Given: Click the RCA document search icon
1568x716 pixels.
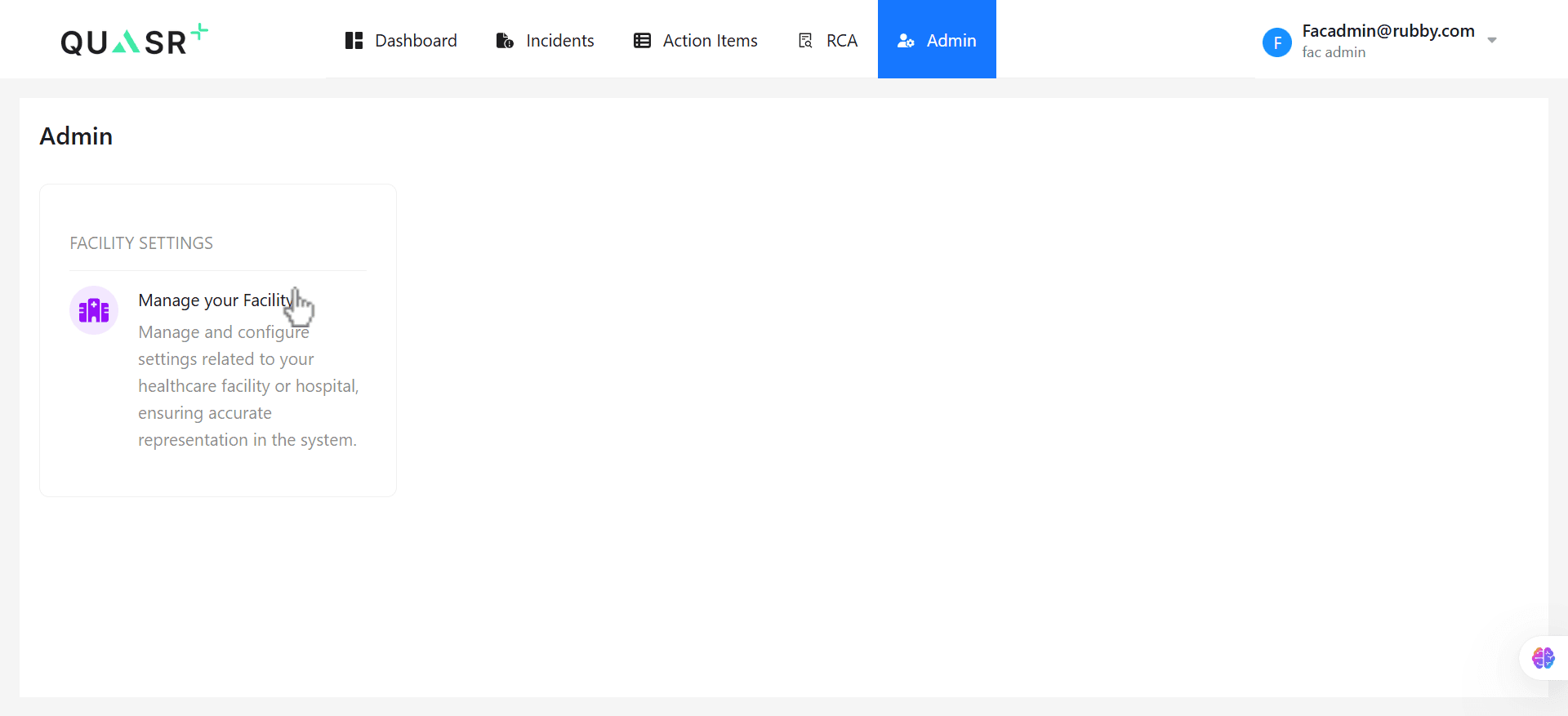Looking at the screenshot, I should [x=805, y=41].
